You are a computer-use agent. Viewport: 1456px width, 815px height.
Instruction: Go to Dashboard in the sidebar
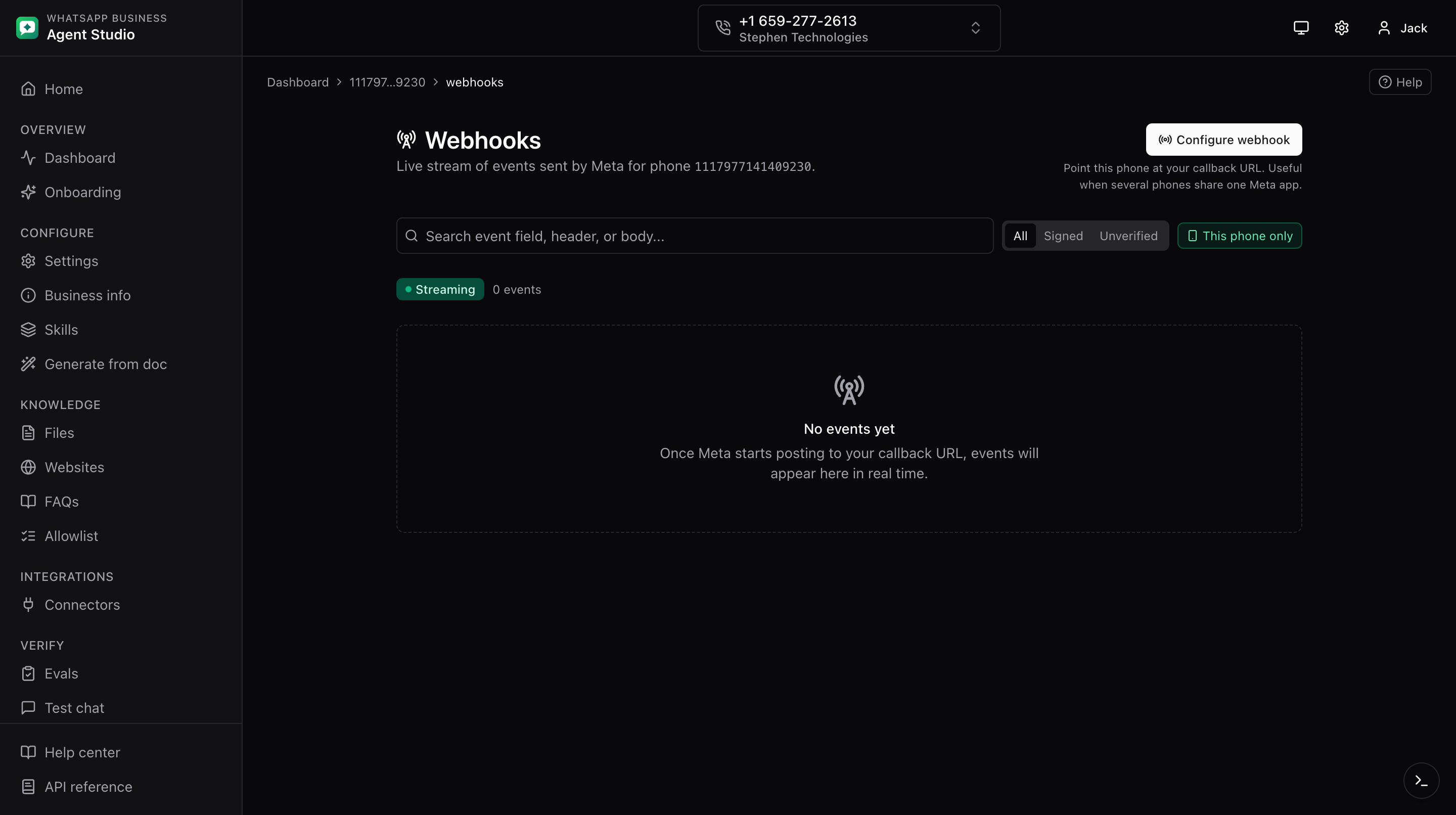pyautogui.click(x=121, y=158)
